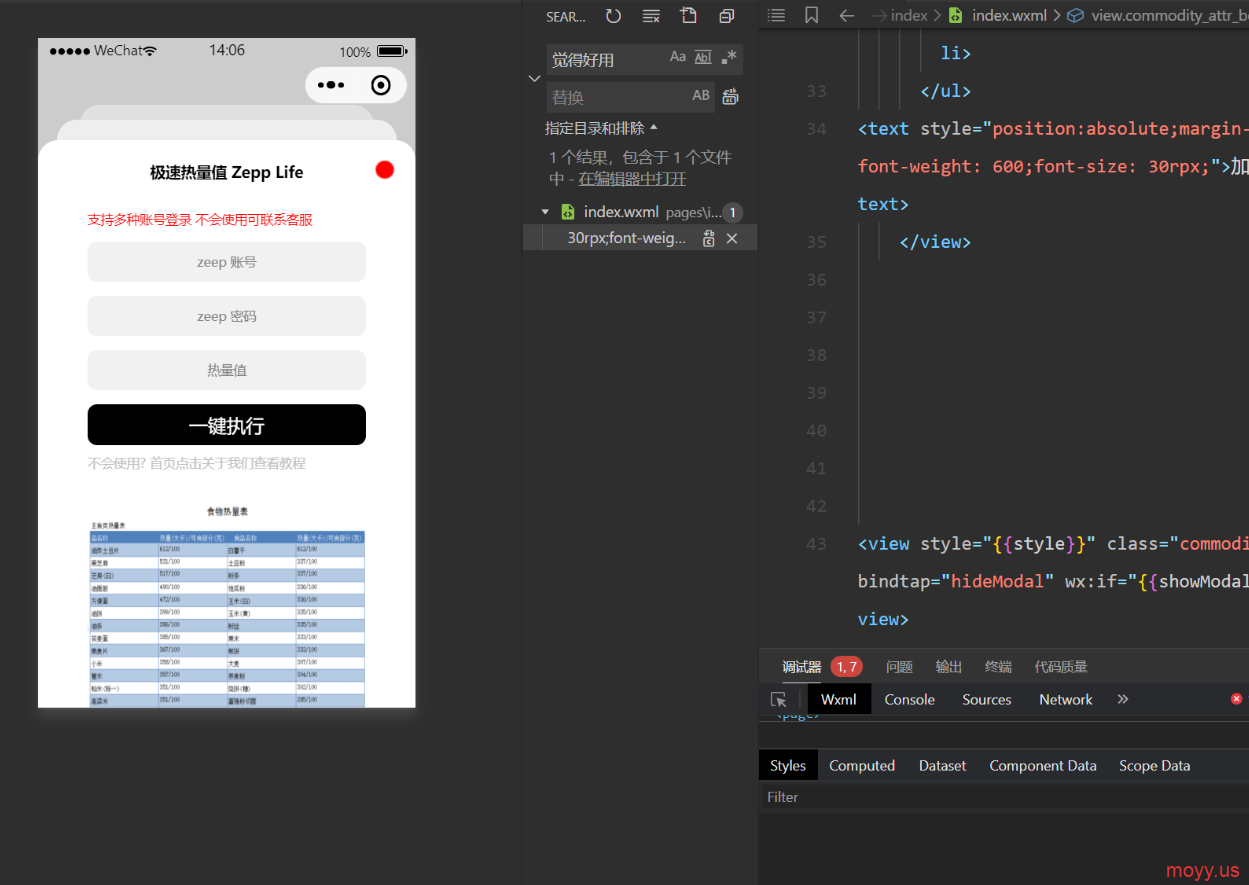This screenshot has width=1249, height=885.
Task: Click the result count badge on index.wxml
Action: 732,212
